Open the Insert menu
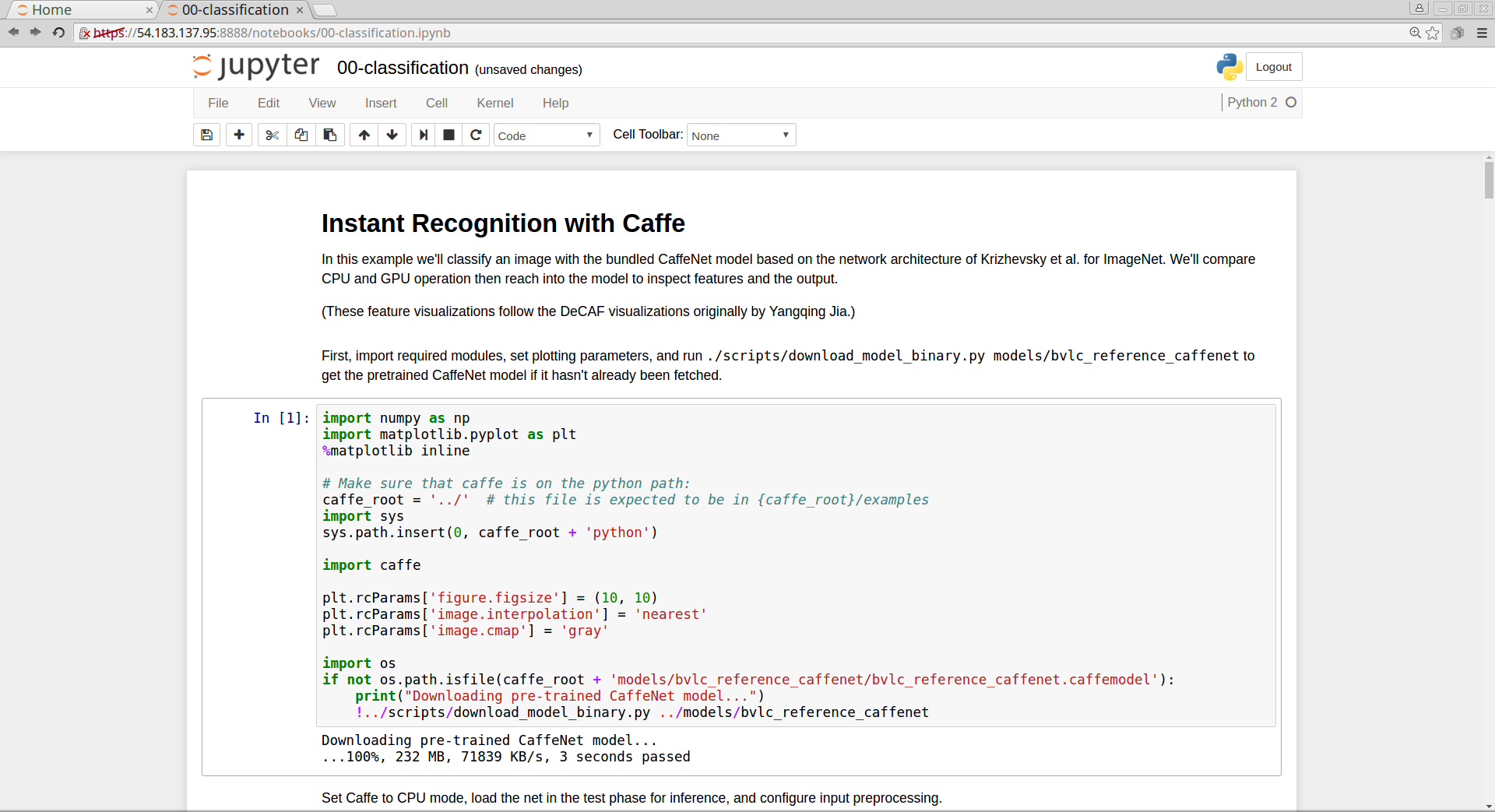1495x812 pixels. click(381, 103)
